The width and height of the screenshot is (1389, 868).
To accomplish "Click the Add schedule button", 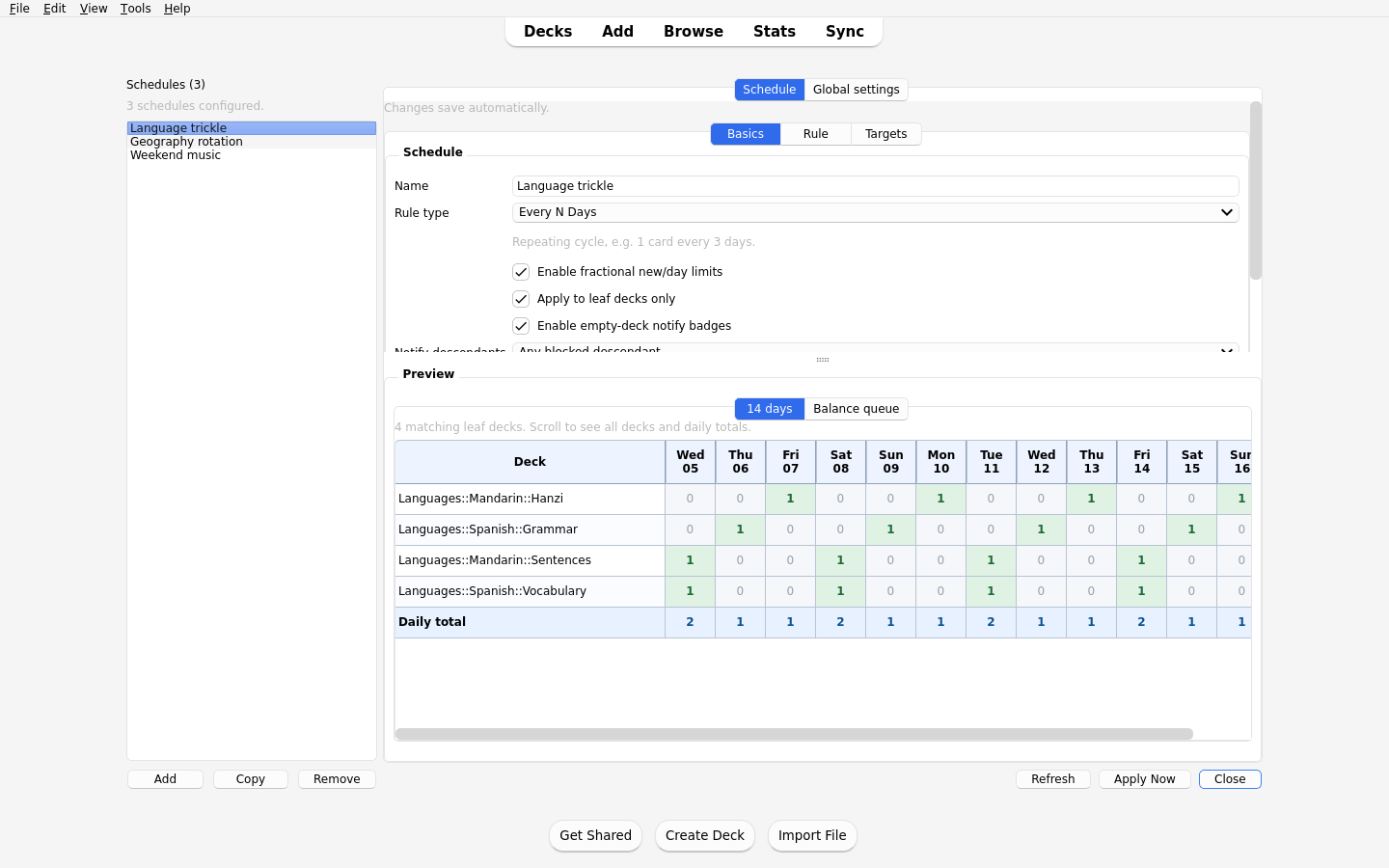I will click(x=165, y=779).
